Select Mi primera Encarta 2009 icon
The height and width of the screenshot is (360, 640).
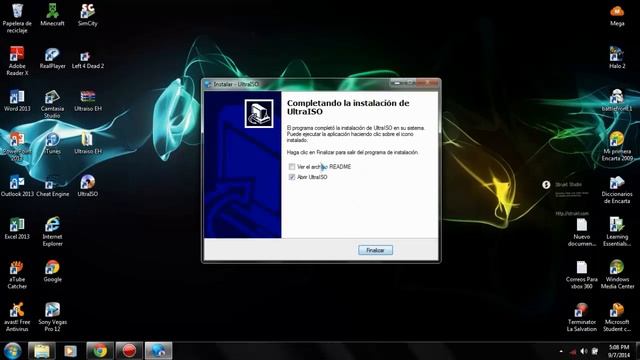617,147
